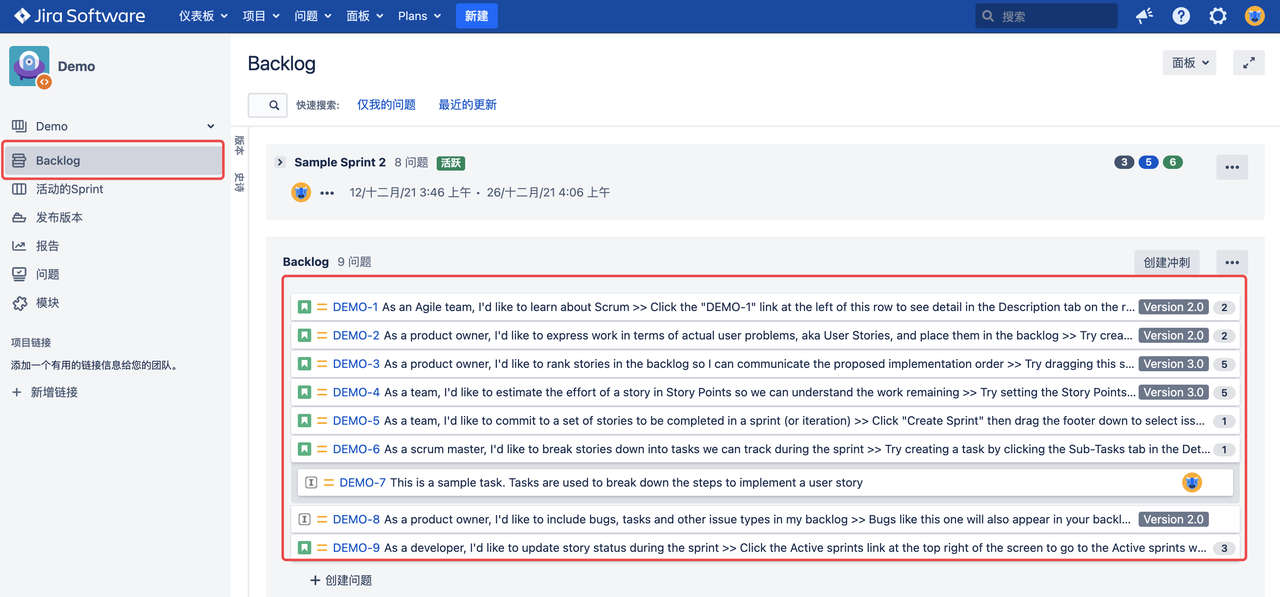
Task: Expand the 史诗 side panel
Action: click(239, 181)
